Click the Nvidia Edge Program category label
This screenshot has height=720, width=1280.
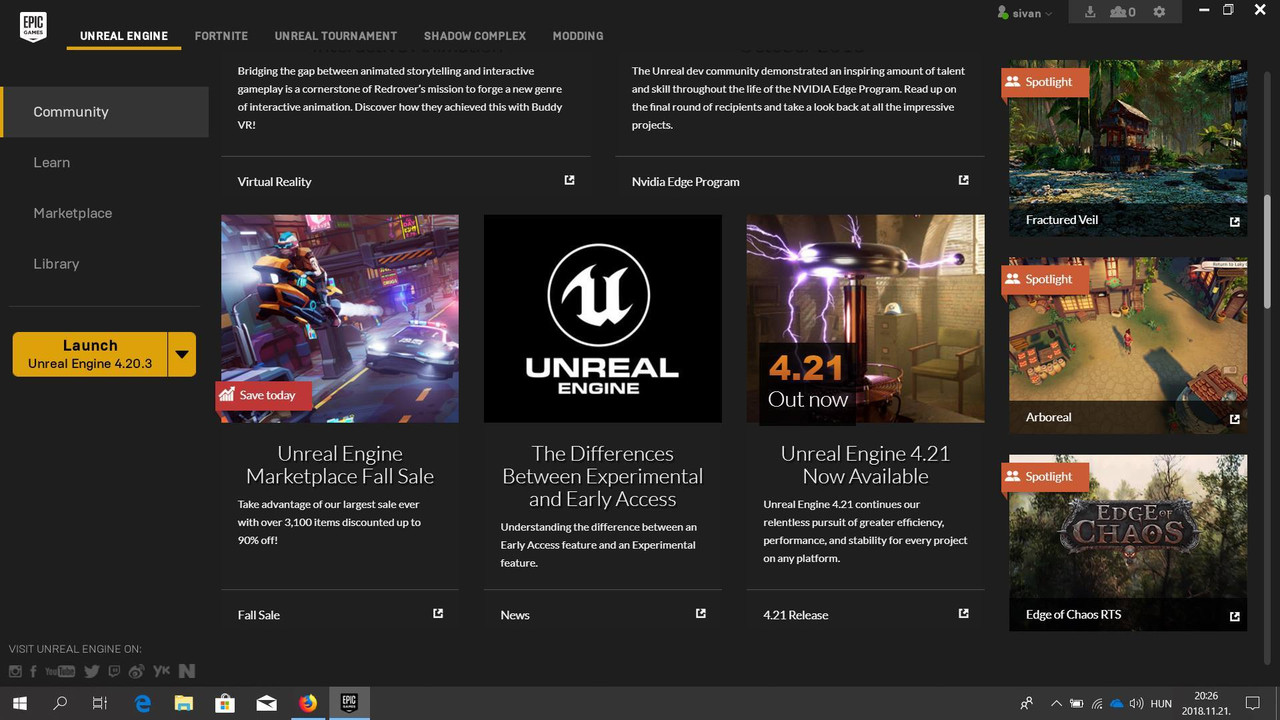(685, 182)
